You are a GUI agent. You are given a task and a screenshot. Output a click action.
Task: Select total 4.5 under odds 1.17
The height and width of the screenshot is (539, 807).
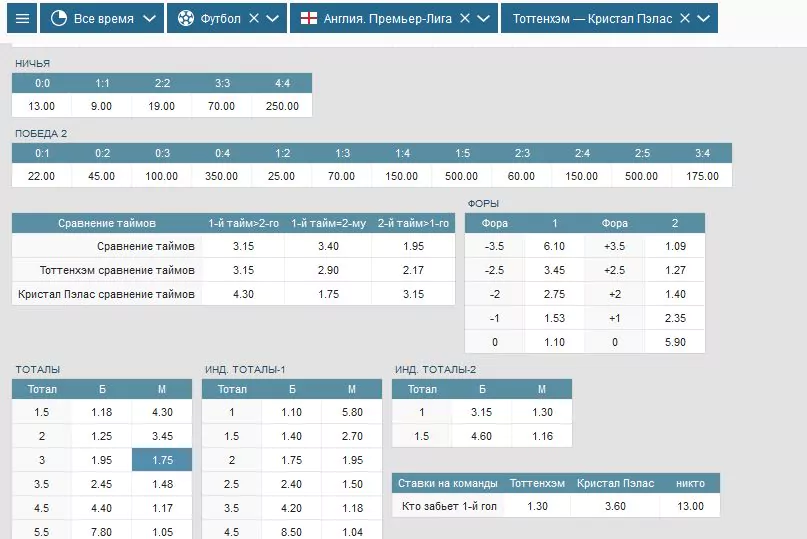(162, 508)
